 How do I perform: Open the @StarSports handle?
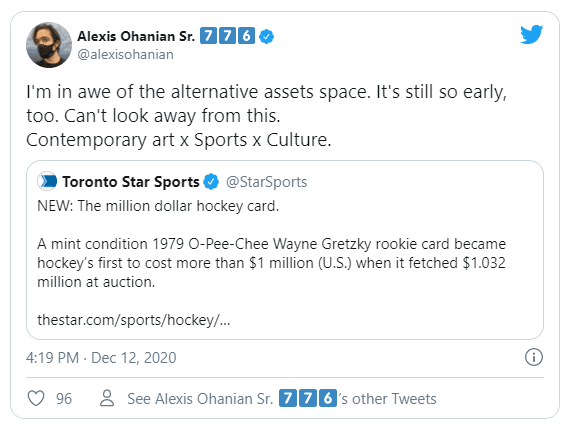(x=266, y=182)
